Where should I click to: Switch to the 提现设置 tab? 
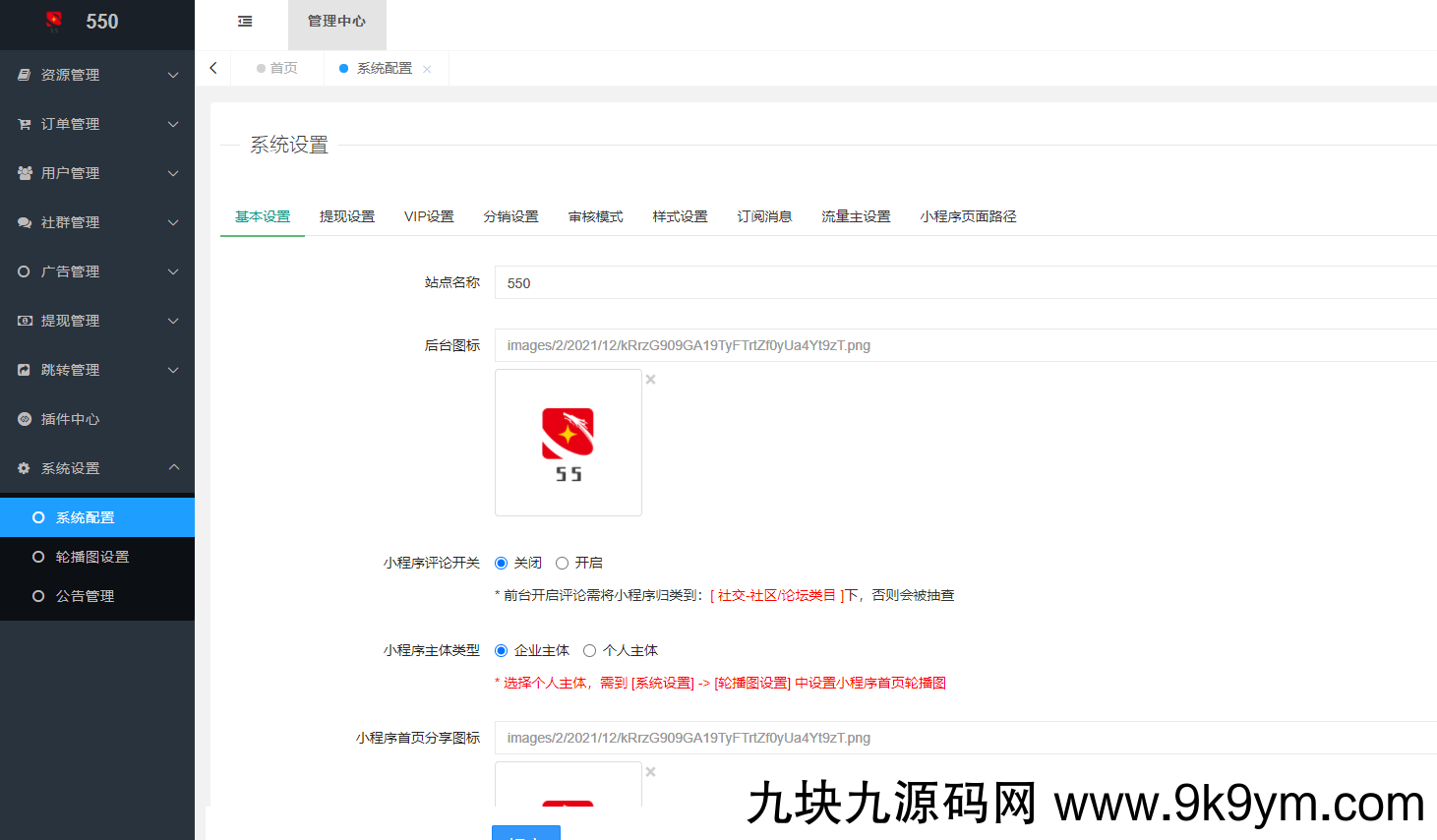[x=347, y=216]
